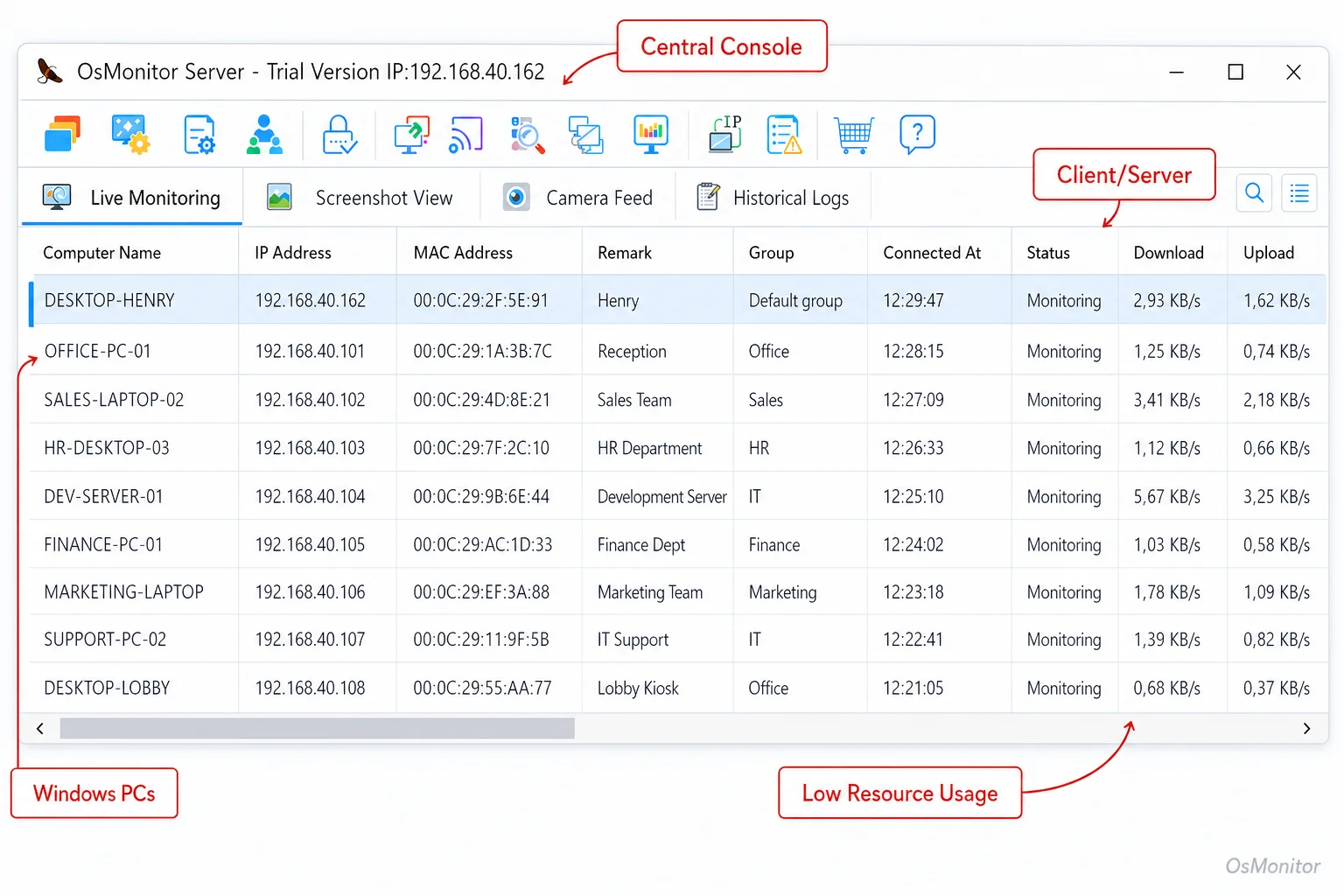The width and height of the screenshot is (1344, 896).
Task: Open the bar chart statistics monitor icon
Action: pyautogui.click(x=651, y=135)
